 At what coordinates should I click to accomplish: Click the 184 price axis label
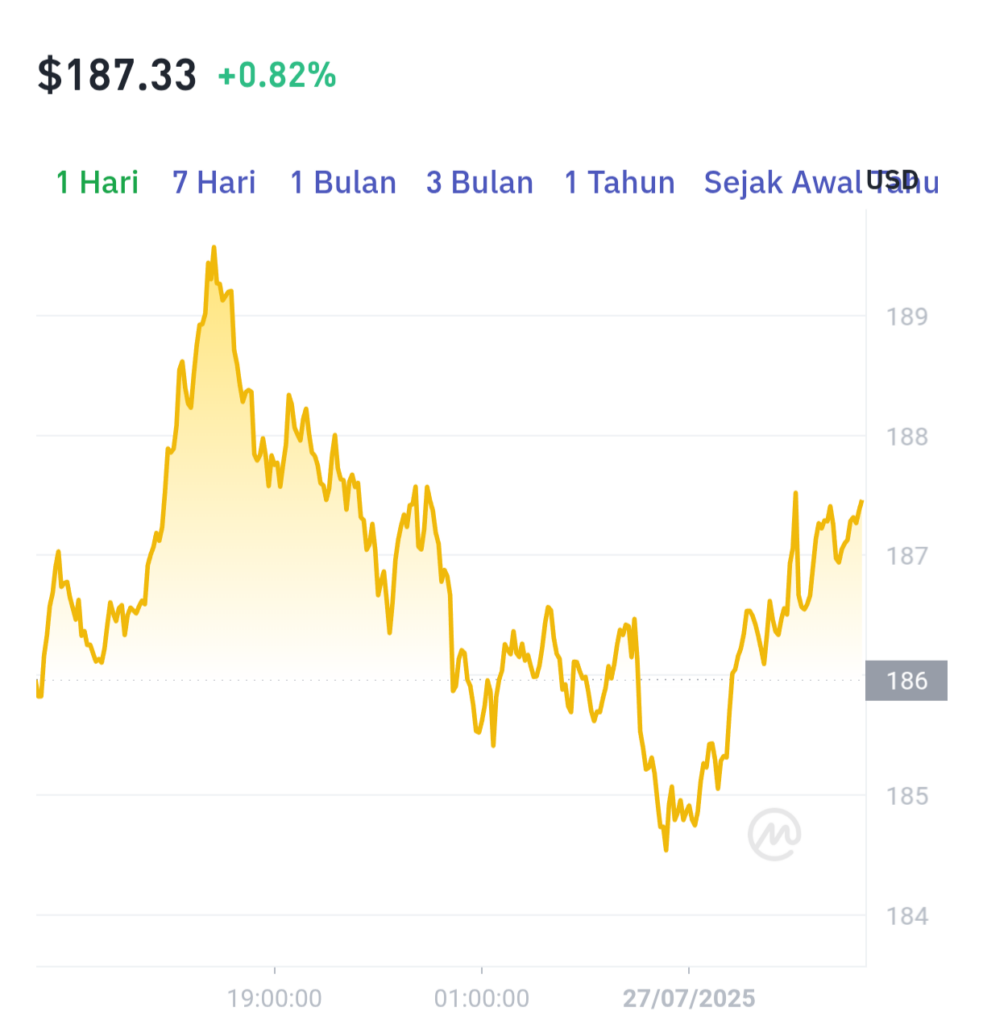click(907, 916)
